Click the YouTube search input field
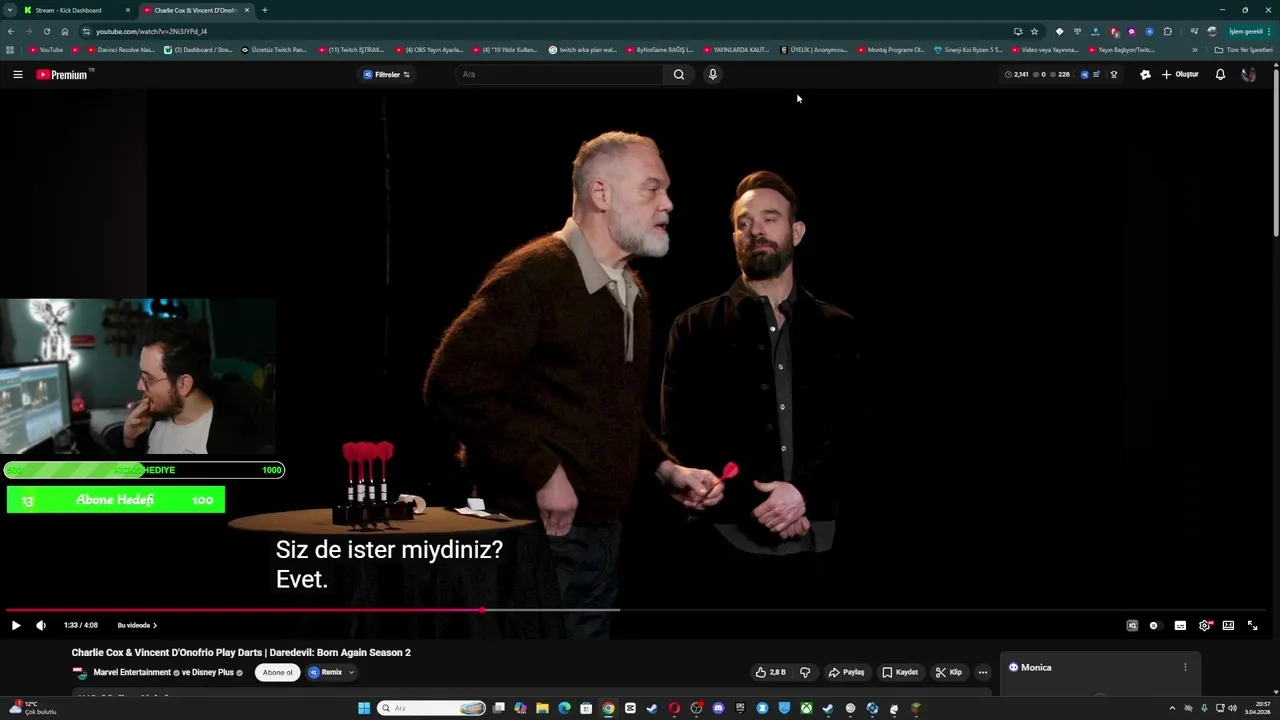 tap(560, 74)
